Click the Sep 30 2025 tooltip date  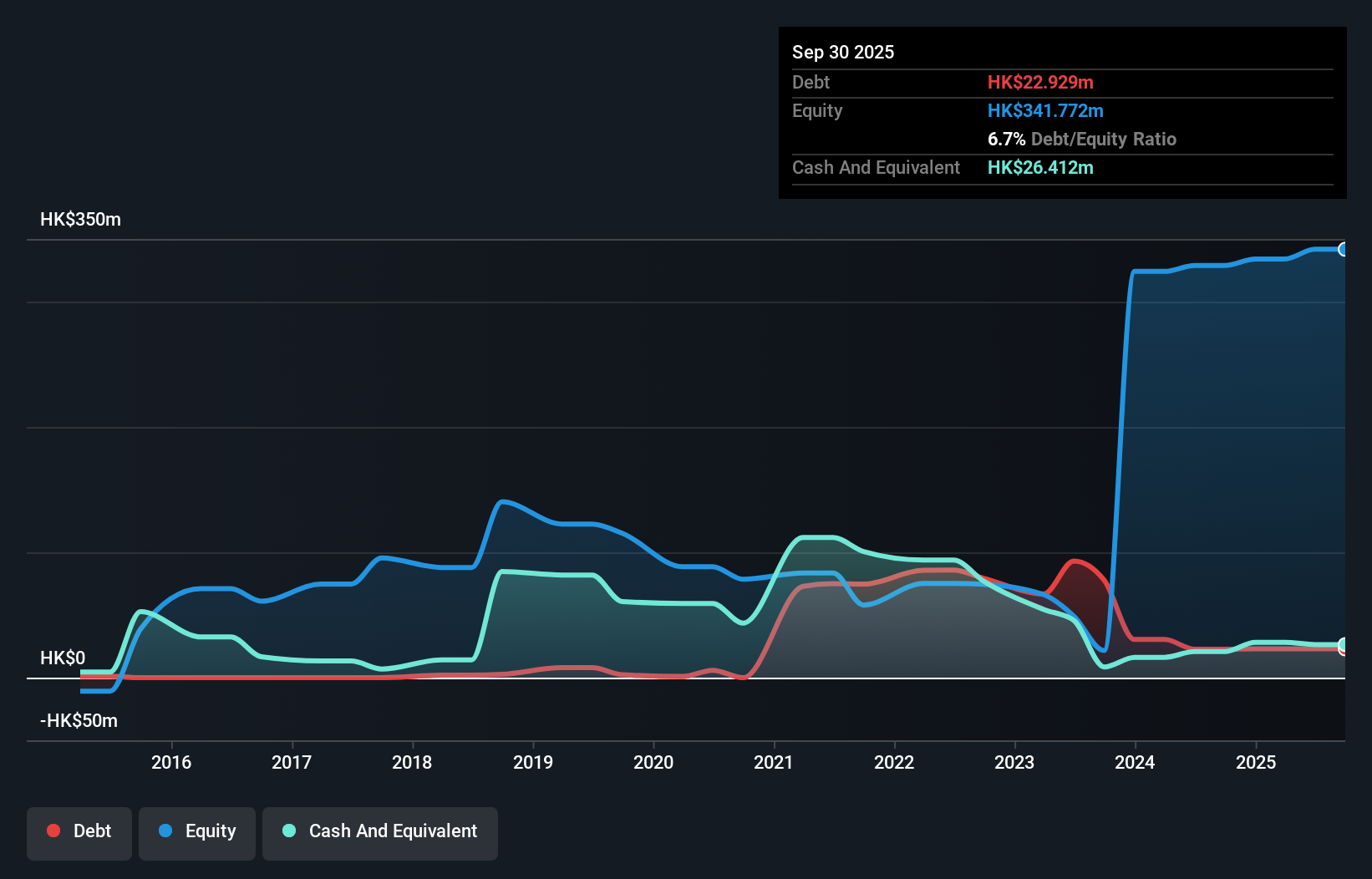tap(843, 52)
